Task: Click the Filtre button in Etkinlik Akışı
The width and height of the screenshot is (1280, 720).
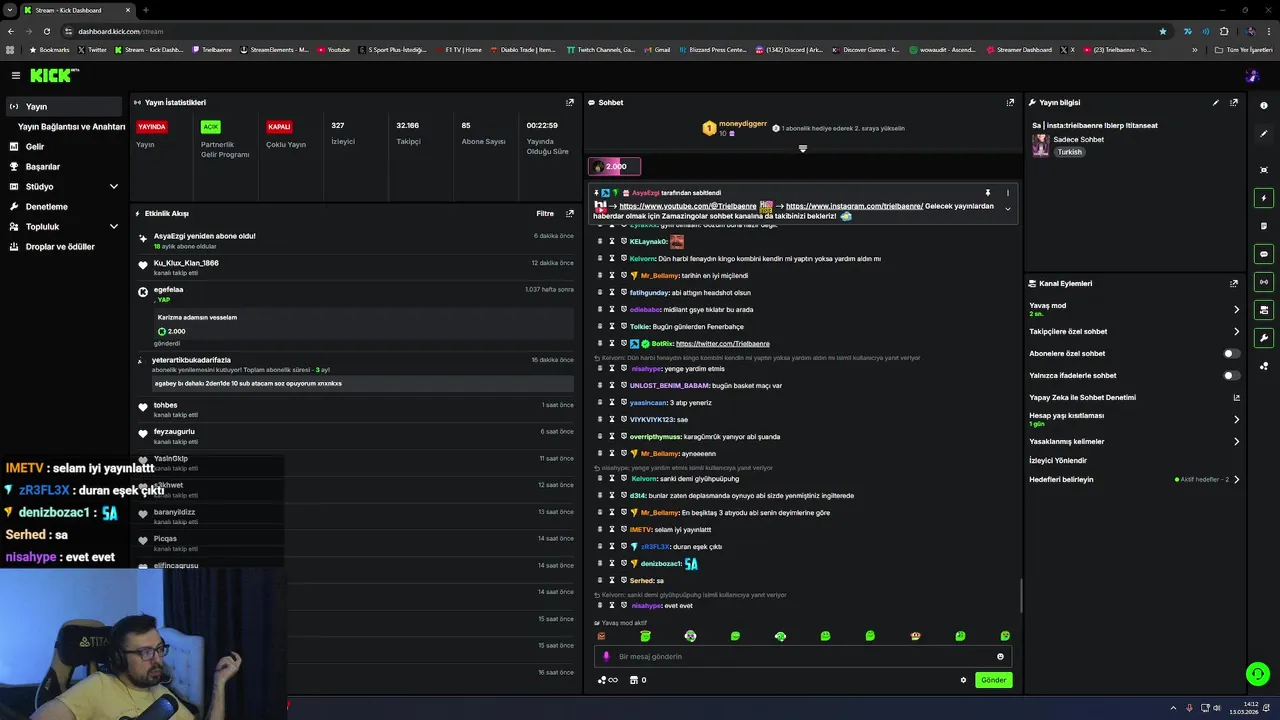Action: [x=544, y=213]
